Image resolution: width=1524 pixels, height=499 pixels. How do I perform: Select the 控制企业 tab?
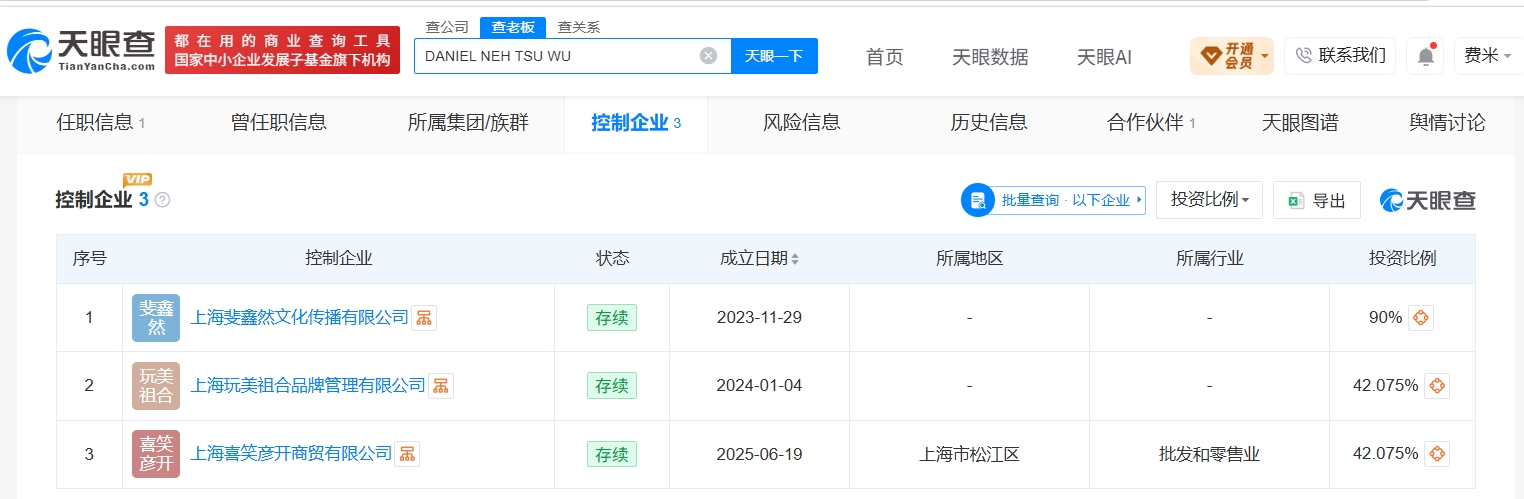point(636,123)
